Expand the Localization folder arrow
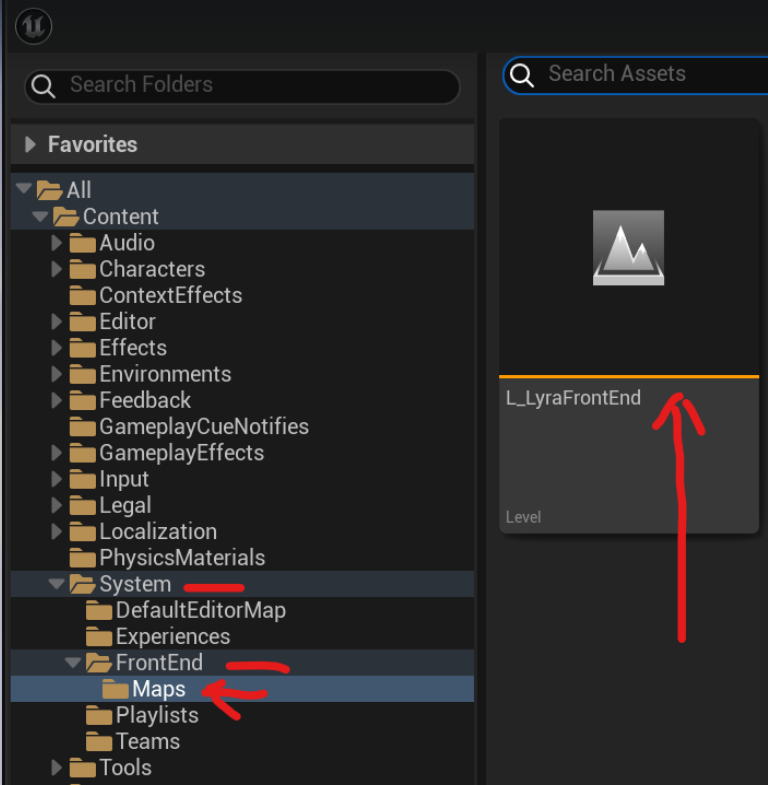This screenshot has width=768, height=785. (x=57, y=531)
